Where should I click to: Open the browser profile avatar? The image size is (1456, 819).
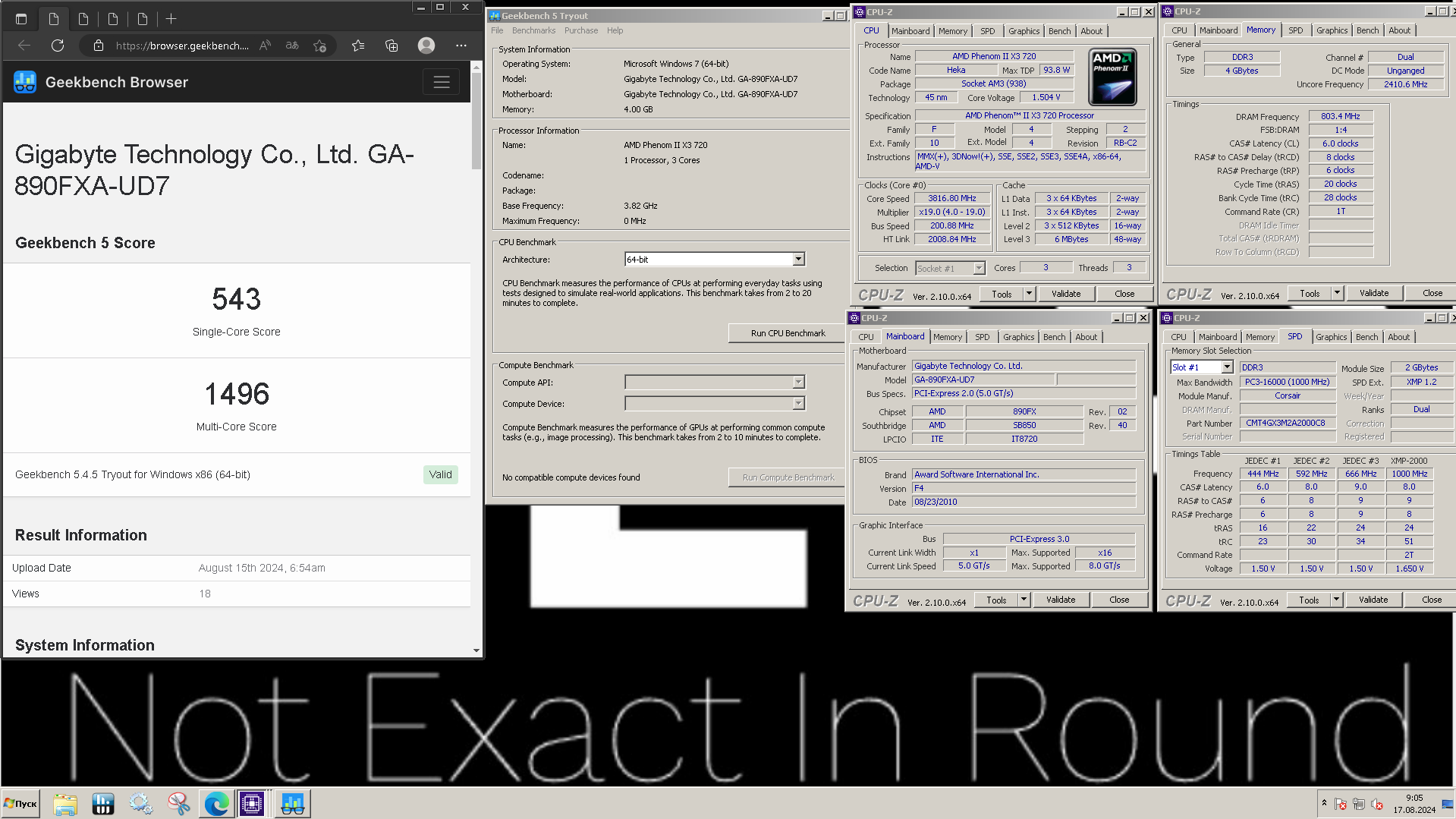(x=426, y=46)
